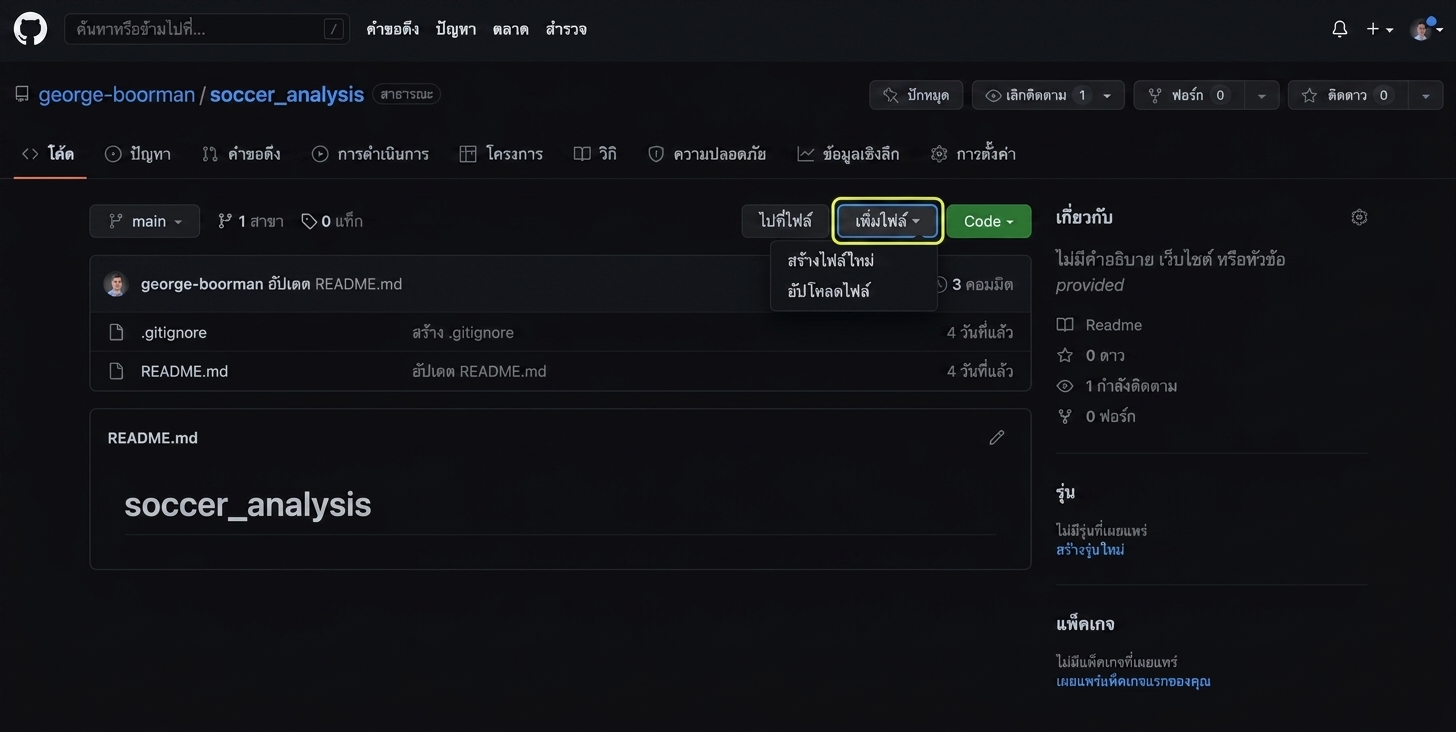The image size is (1456, 732).
Task: Click the ไปที่ไฟล์ button
Action: point(785,221)
